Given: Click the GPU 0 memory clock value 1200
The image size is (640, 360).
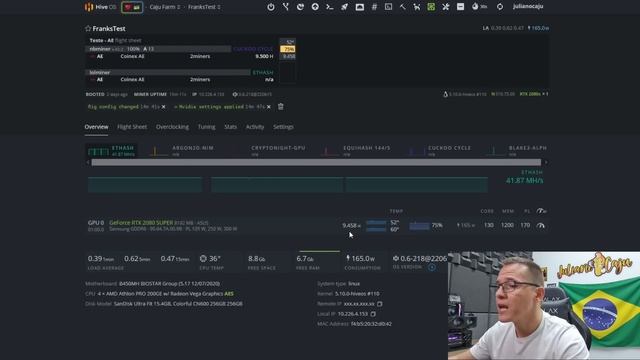Looking at the screenshot, I should (507, 225).
